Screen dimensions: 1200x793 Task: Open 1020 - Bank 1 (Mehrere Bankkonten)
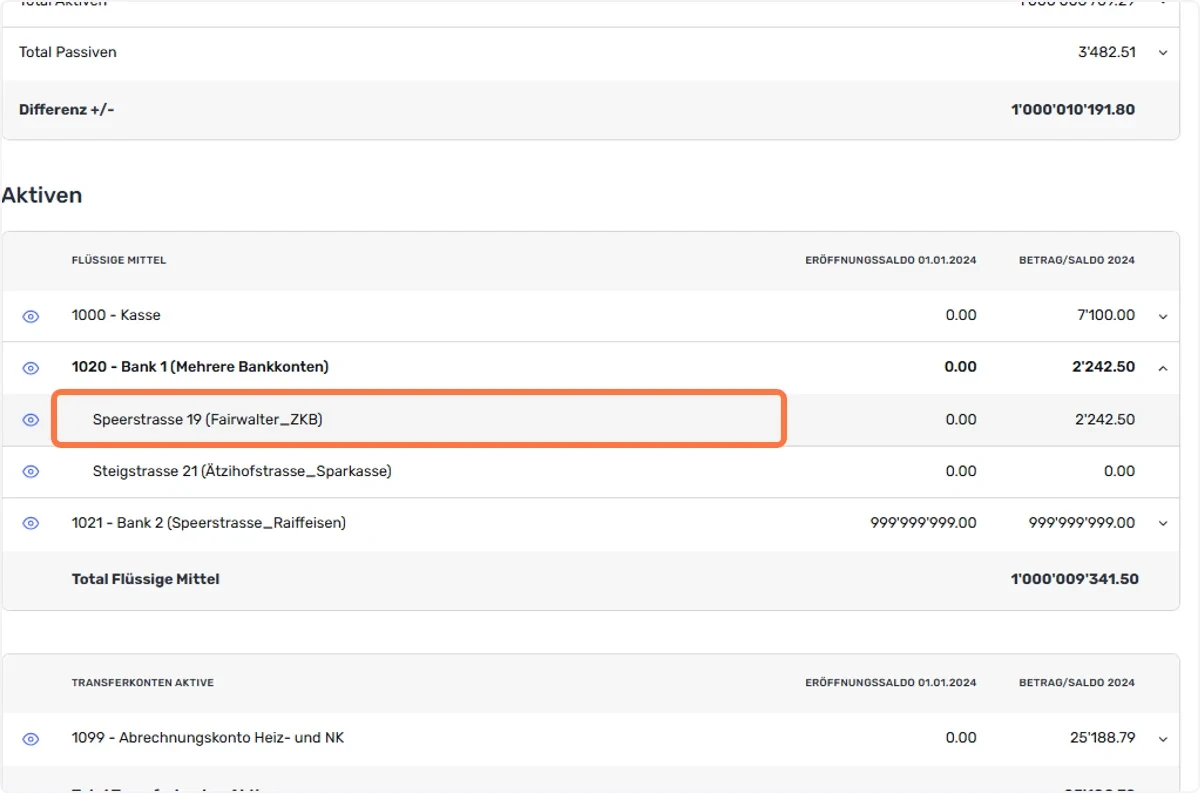click(x=200, y=367)
